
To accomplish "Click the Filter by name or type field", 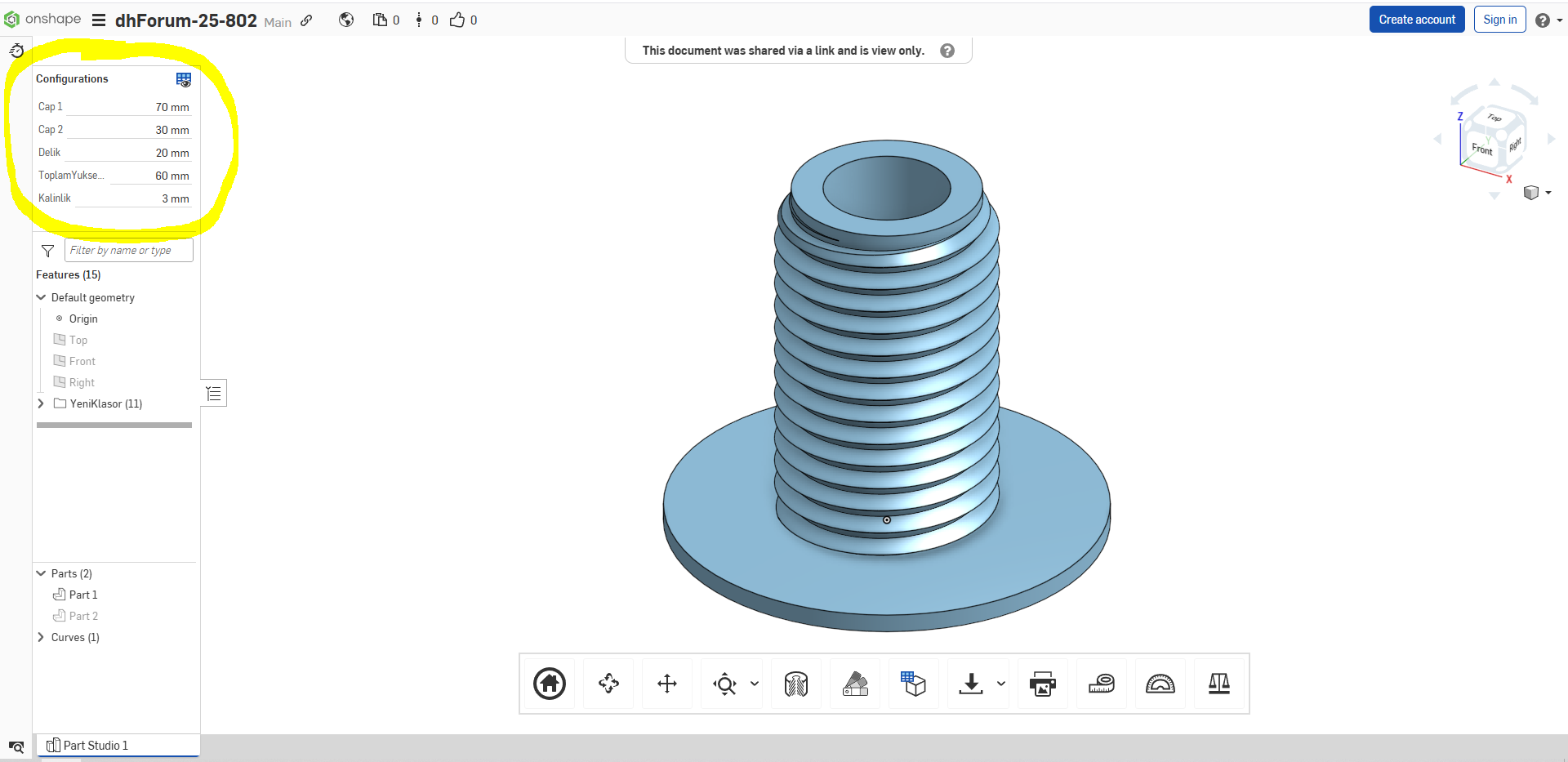I will click(x=128, y=251).
